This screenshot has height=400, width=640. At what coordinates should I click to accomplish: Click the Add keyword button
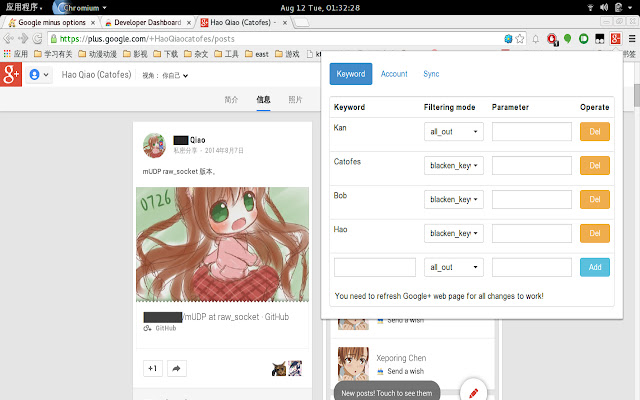coord(595,267)
